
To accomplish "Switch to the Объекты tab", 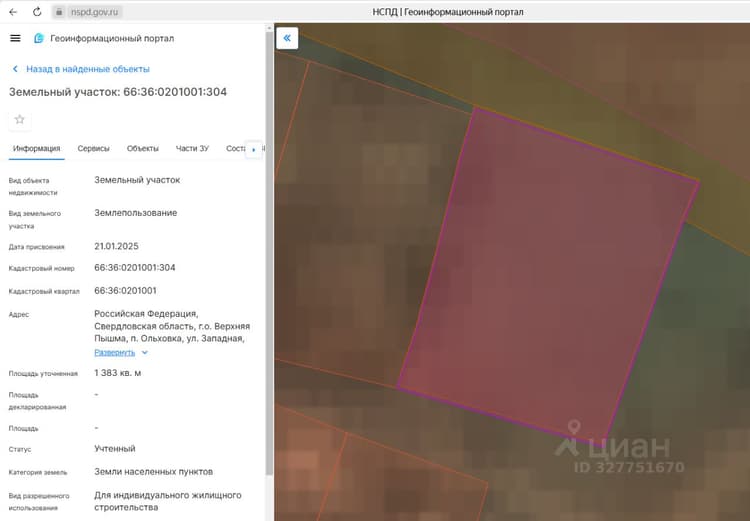I will [143, 148].
